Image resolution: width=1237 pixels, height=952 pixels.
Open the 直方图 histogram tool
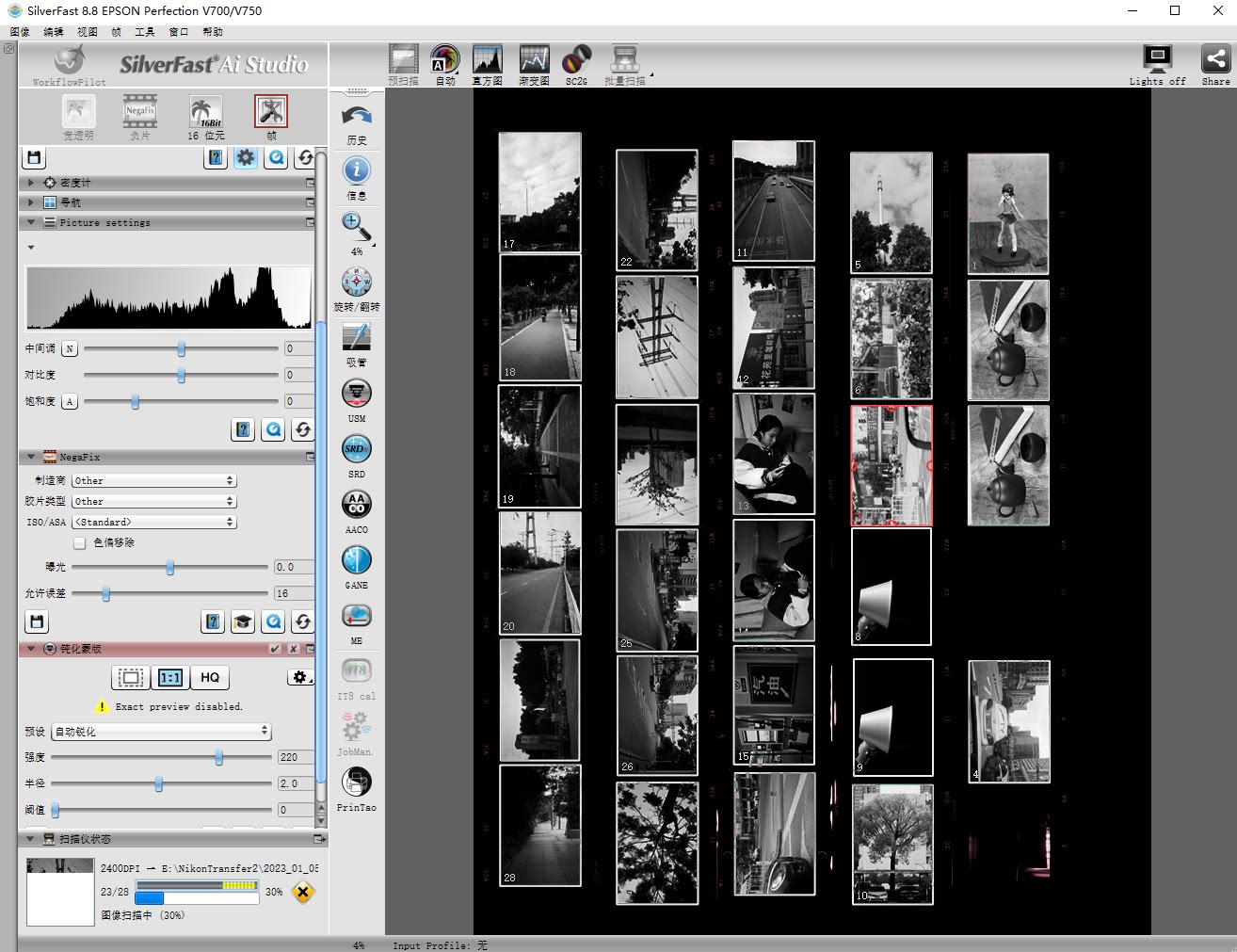point(487,61)
